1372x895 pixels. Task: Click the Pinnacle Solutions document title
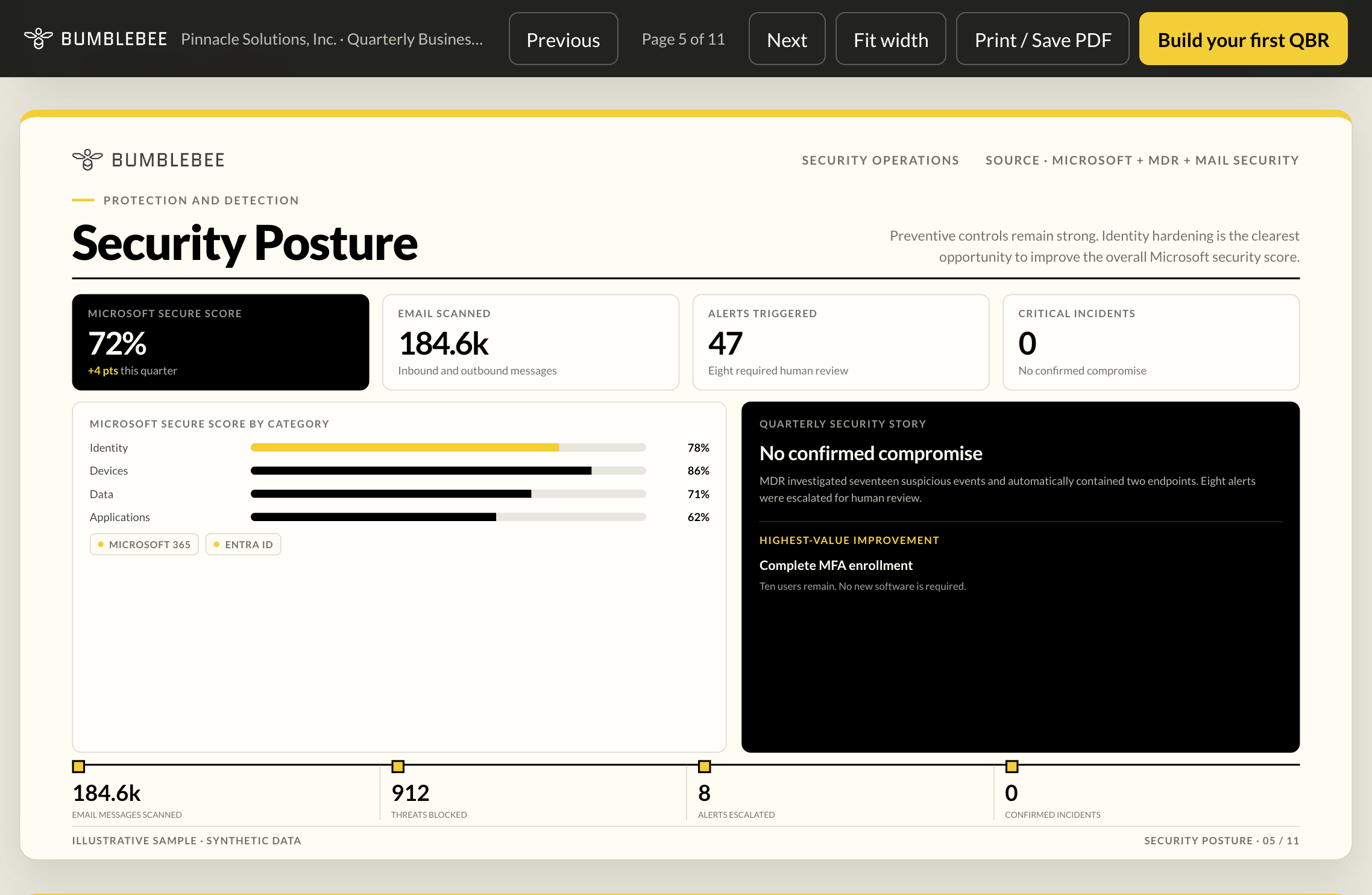332,39
